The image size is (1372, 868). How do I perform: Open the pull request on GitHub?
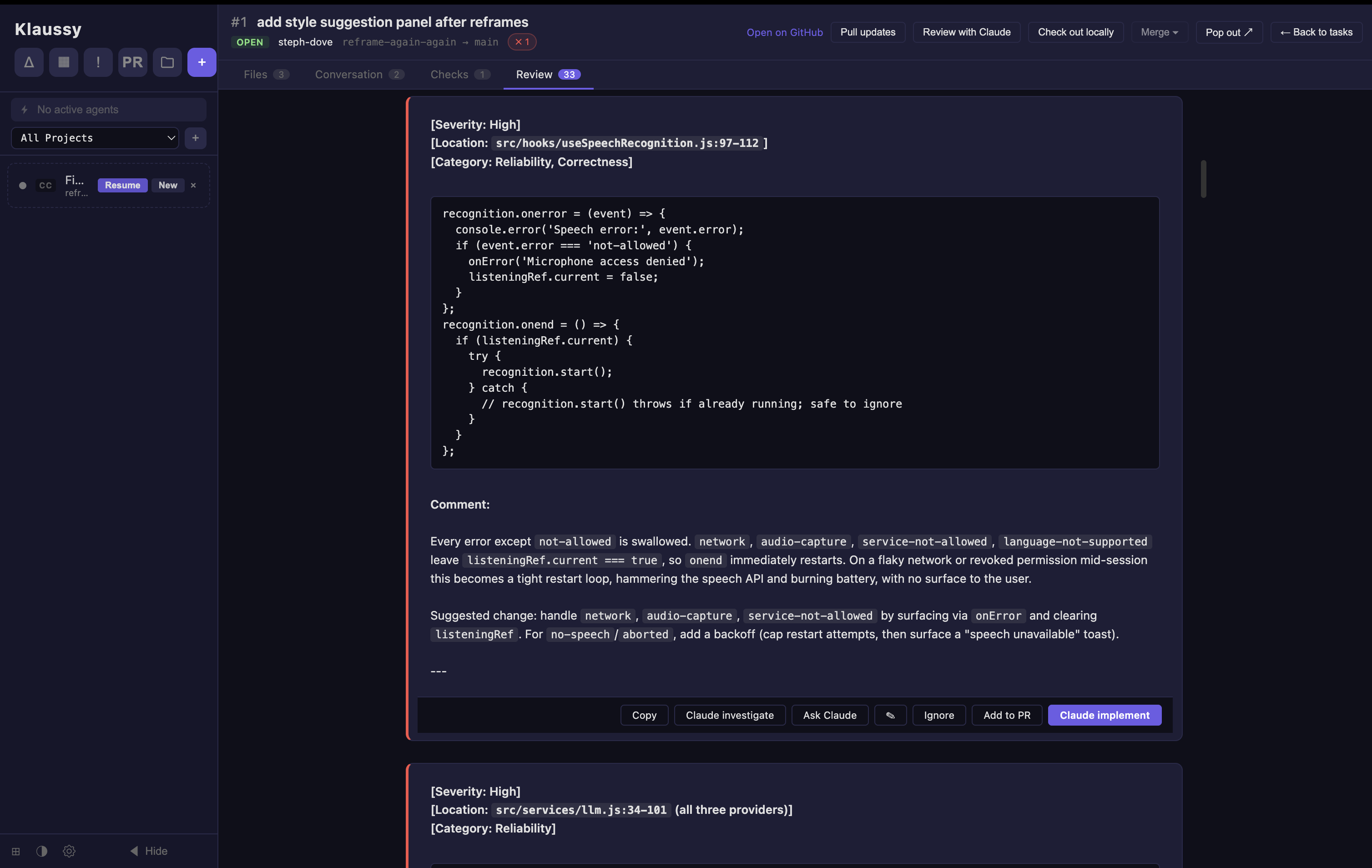pyautogui.click(x=785, y=32)
